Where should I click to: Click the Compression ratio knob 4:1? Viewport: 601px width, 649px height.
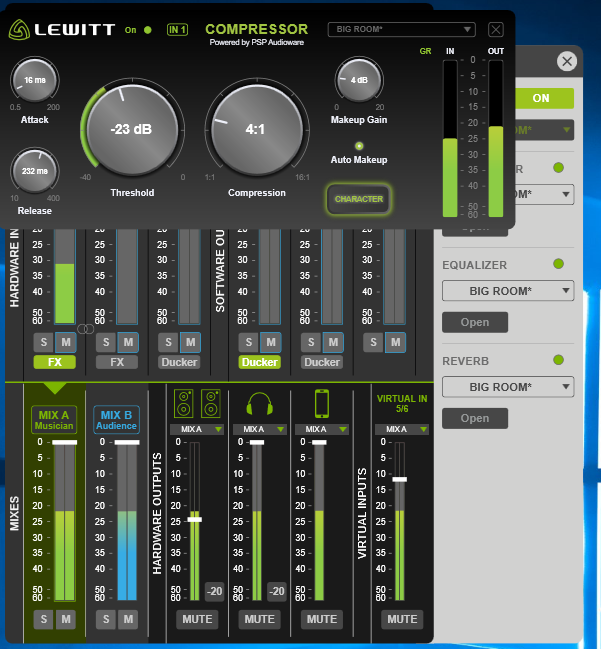tap(257, 130)
